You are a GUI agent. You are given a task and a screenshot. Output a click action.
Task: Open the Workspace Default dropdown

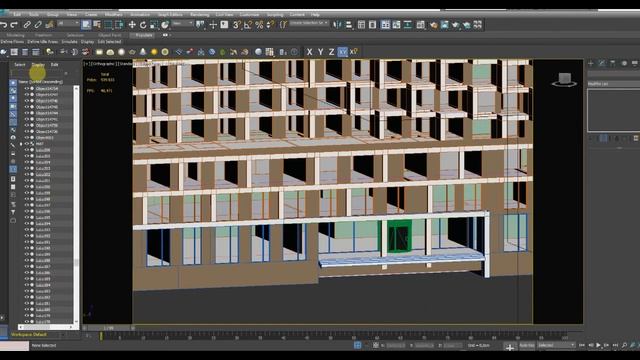point(37,335)
